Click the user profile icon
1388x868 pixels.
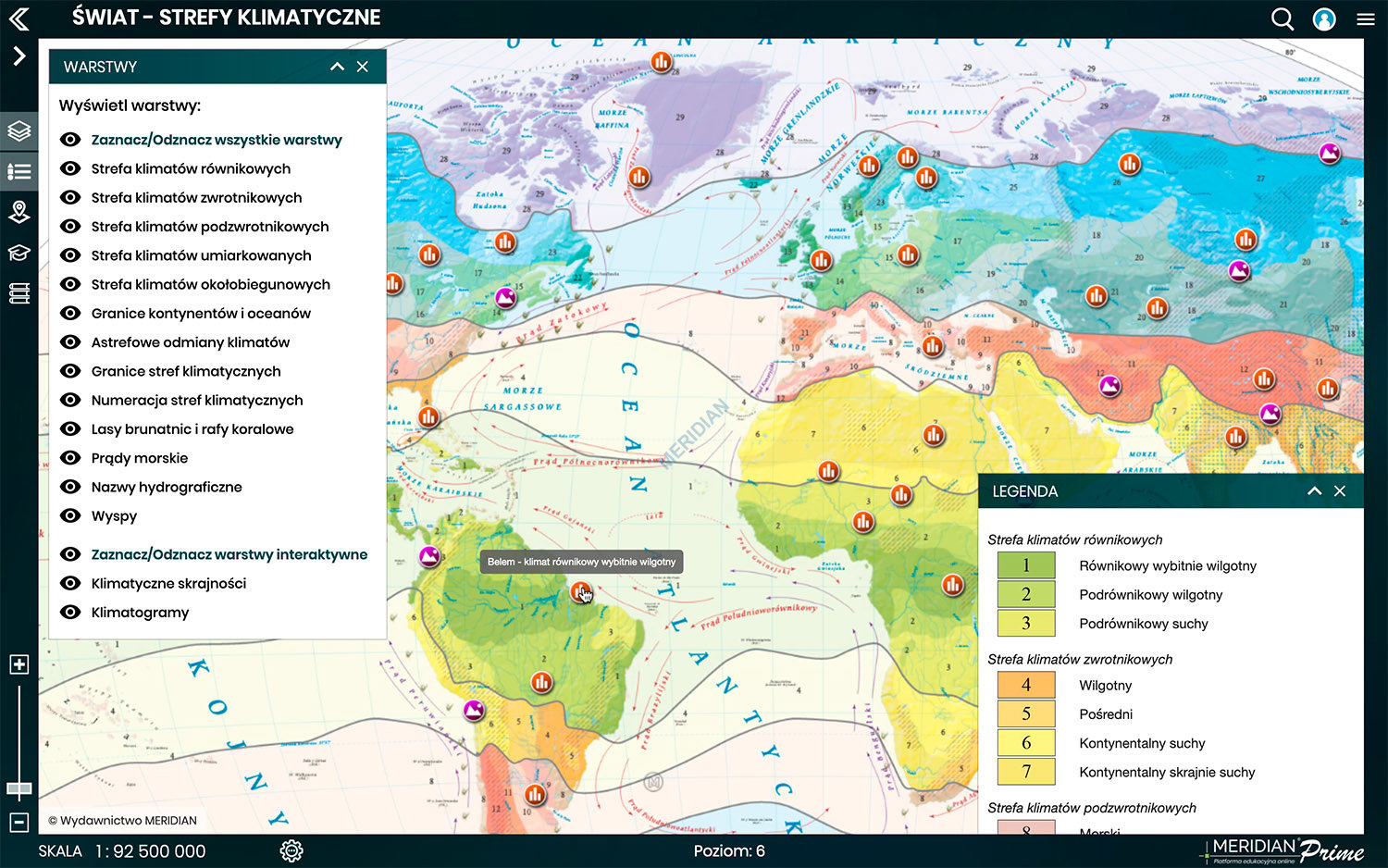coord(1324,19)
